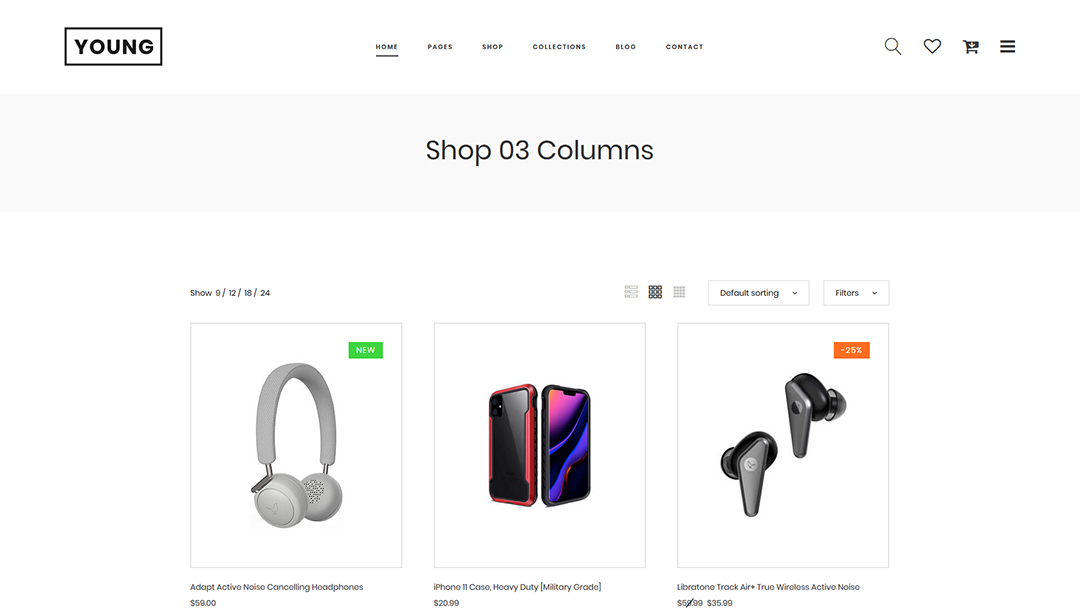
Task: Open the Shop menu item
Action: [x=492, y=47]
